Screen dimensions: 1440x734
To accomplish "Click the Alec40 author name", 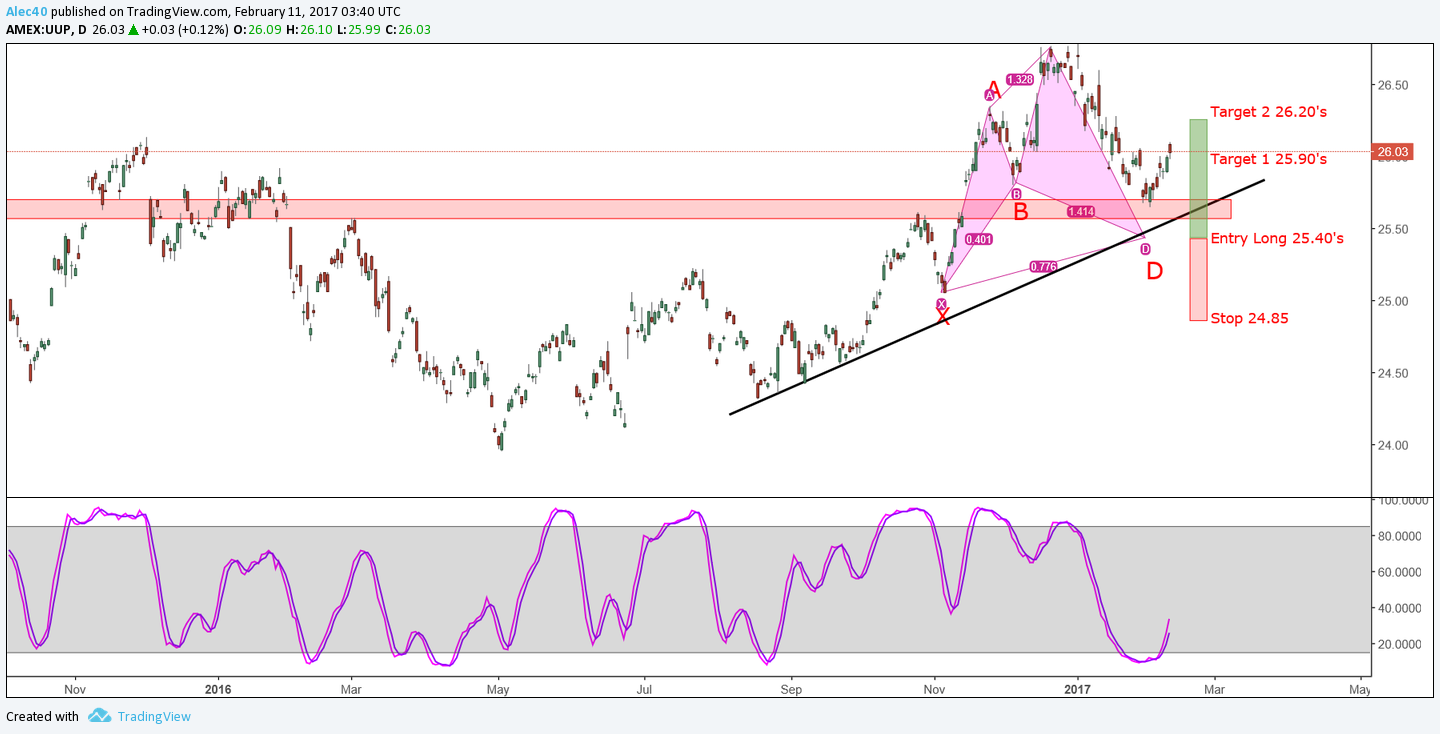I will (27, 11).
